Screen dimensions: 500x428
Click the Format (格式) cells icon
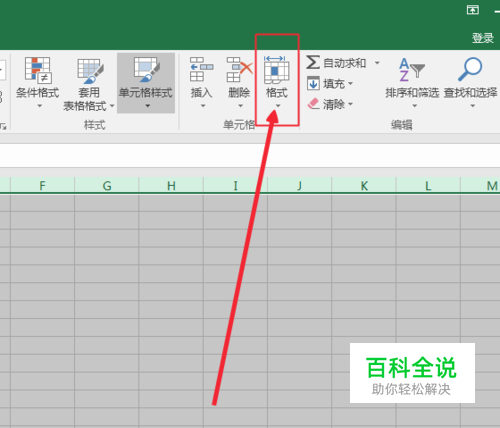(276, 70)
